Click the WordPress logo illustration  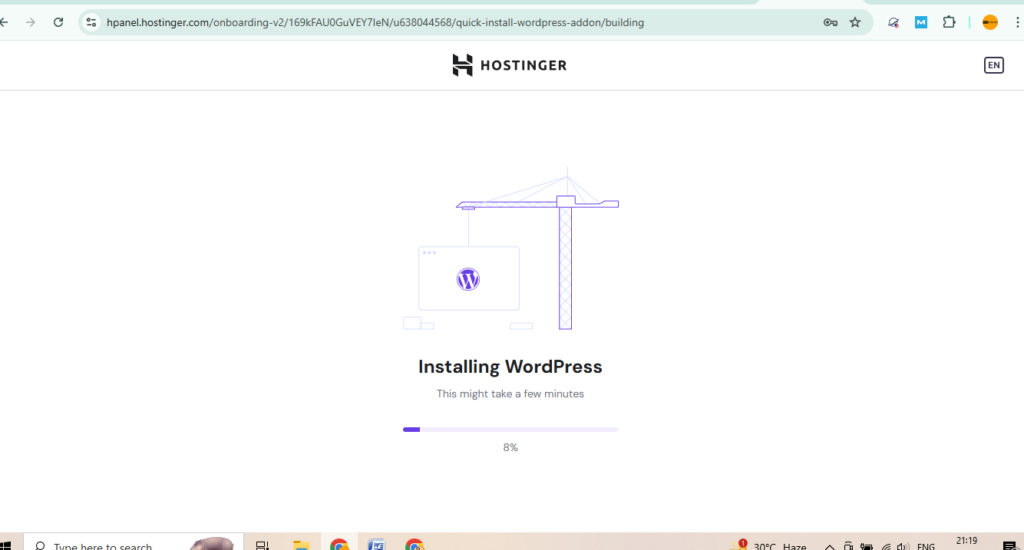pos(468,280)
